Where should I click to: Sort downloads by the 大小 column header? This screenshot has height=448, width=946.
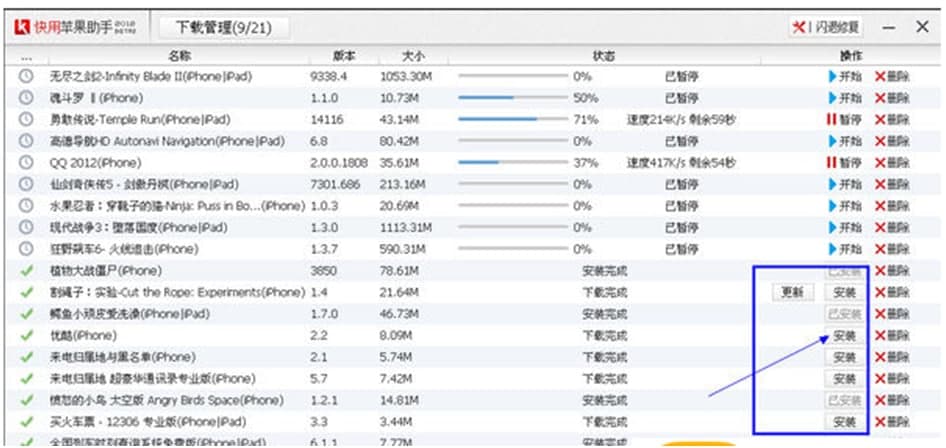click(412, 56)
